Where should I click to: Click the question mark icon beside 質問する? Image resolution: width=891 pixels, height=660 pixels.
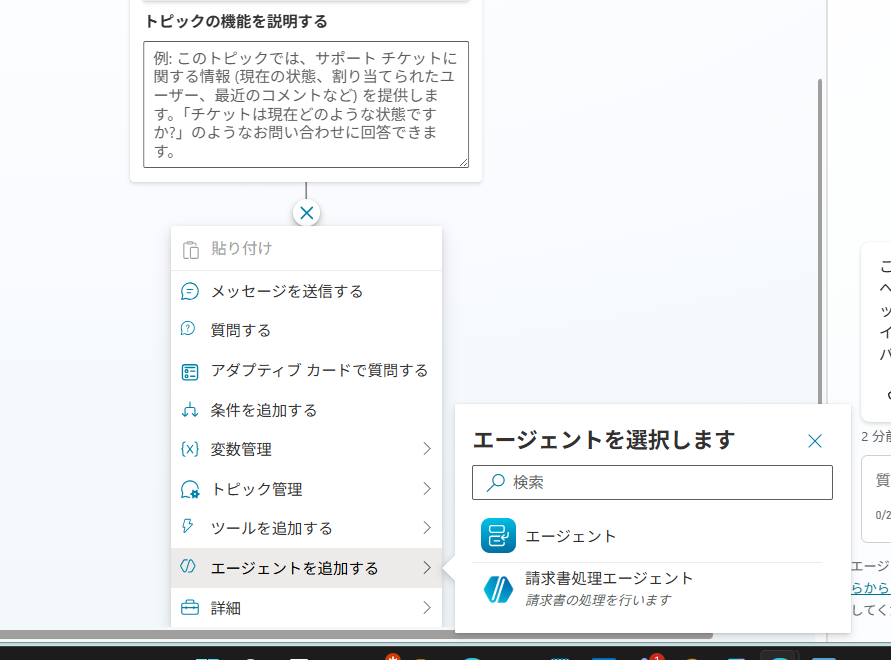tap(190, 330)
